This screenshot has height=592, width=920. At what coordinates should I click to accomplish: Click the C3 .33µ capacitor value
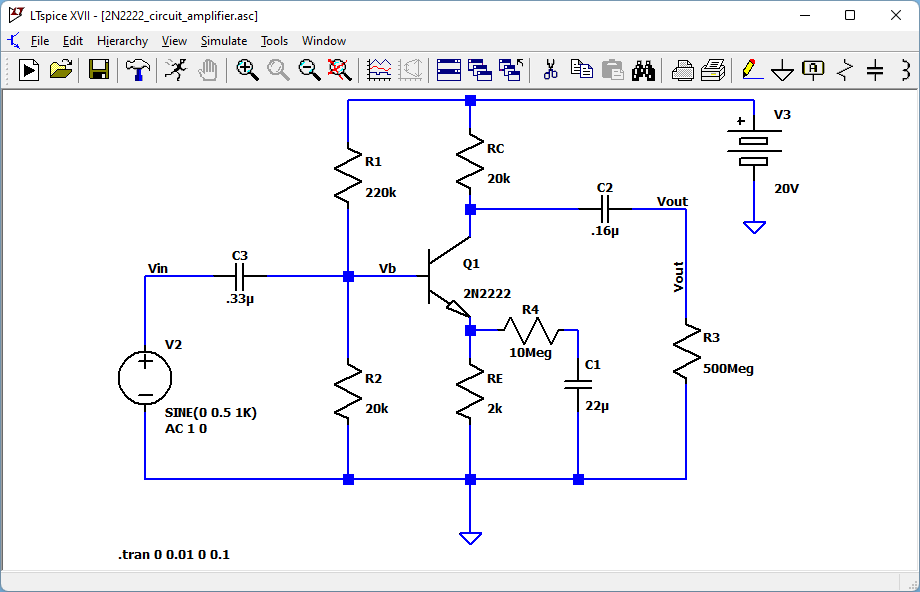pyautogui.click(x=240, y=299)
